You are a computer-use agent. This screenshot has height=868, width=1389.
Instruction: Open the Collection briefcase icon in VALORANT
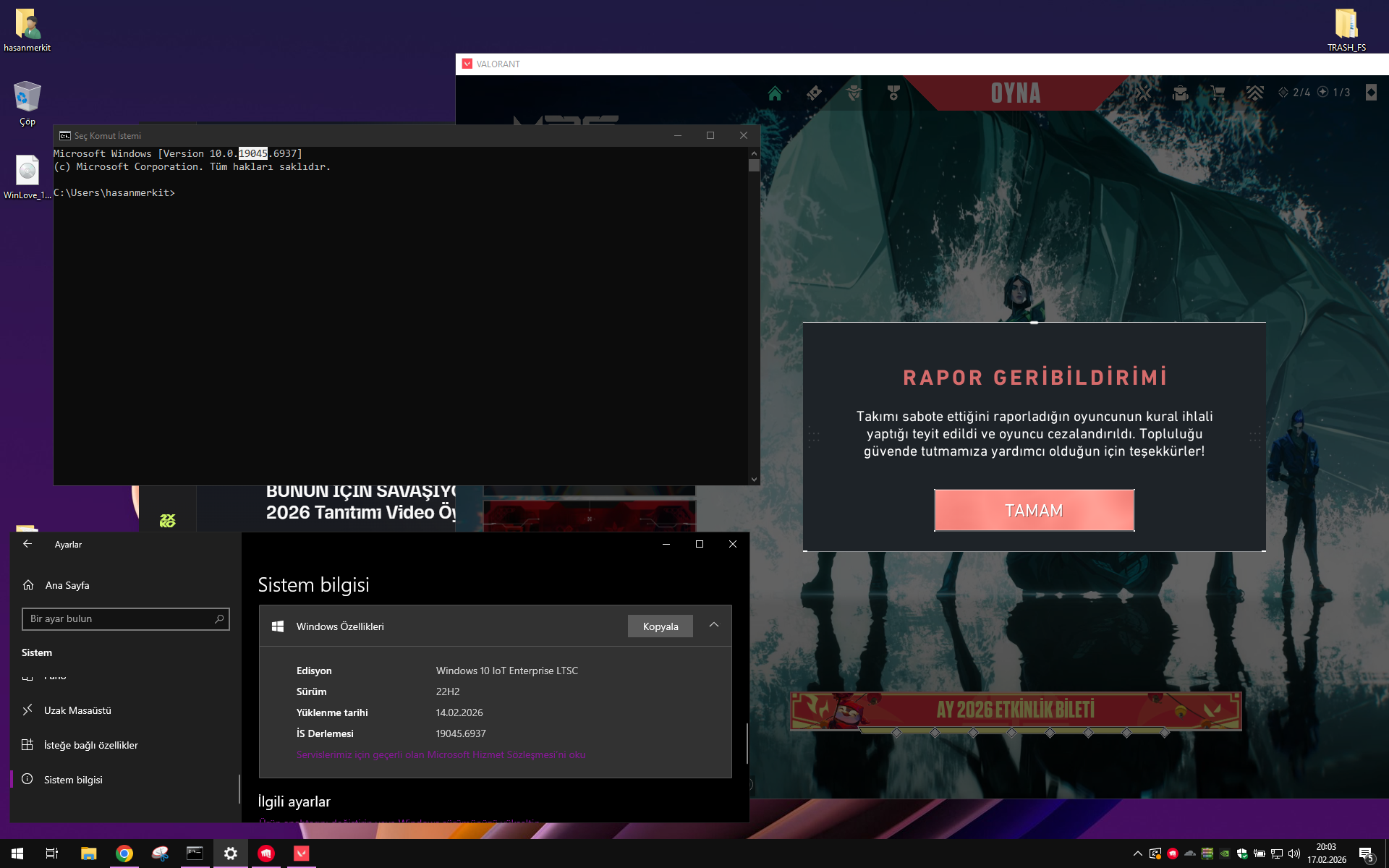point(1181,93)
